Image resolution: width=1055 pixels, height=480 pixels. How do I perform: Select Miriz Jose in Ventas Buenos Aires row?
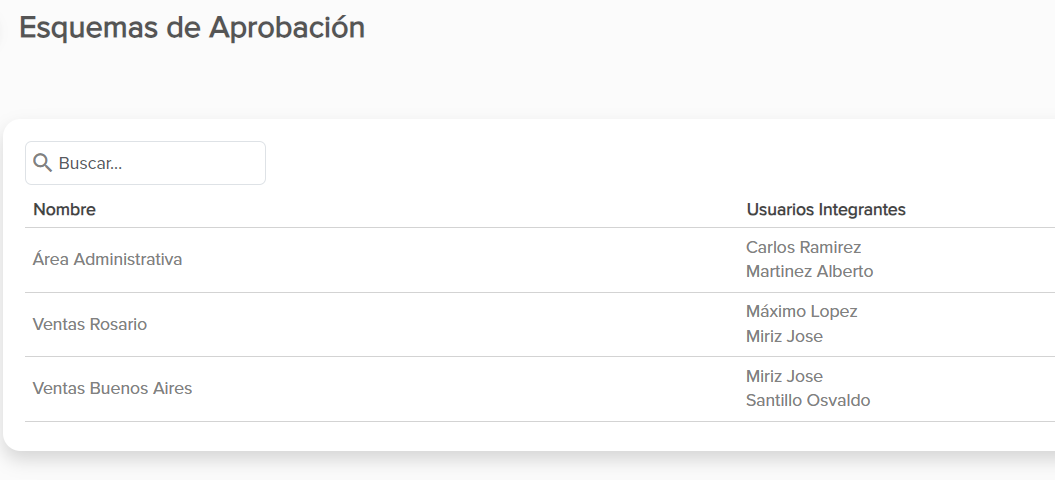tap(784, 376)
